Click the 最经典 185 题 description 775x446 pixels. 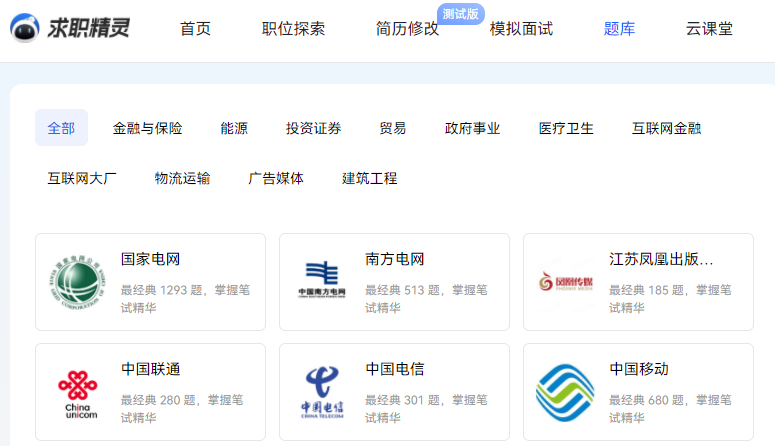[x=670, y=299]
